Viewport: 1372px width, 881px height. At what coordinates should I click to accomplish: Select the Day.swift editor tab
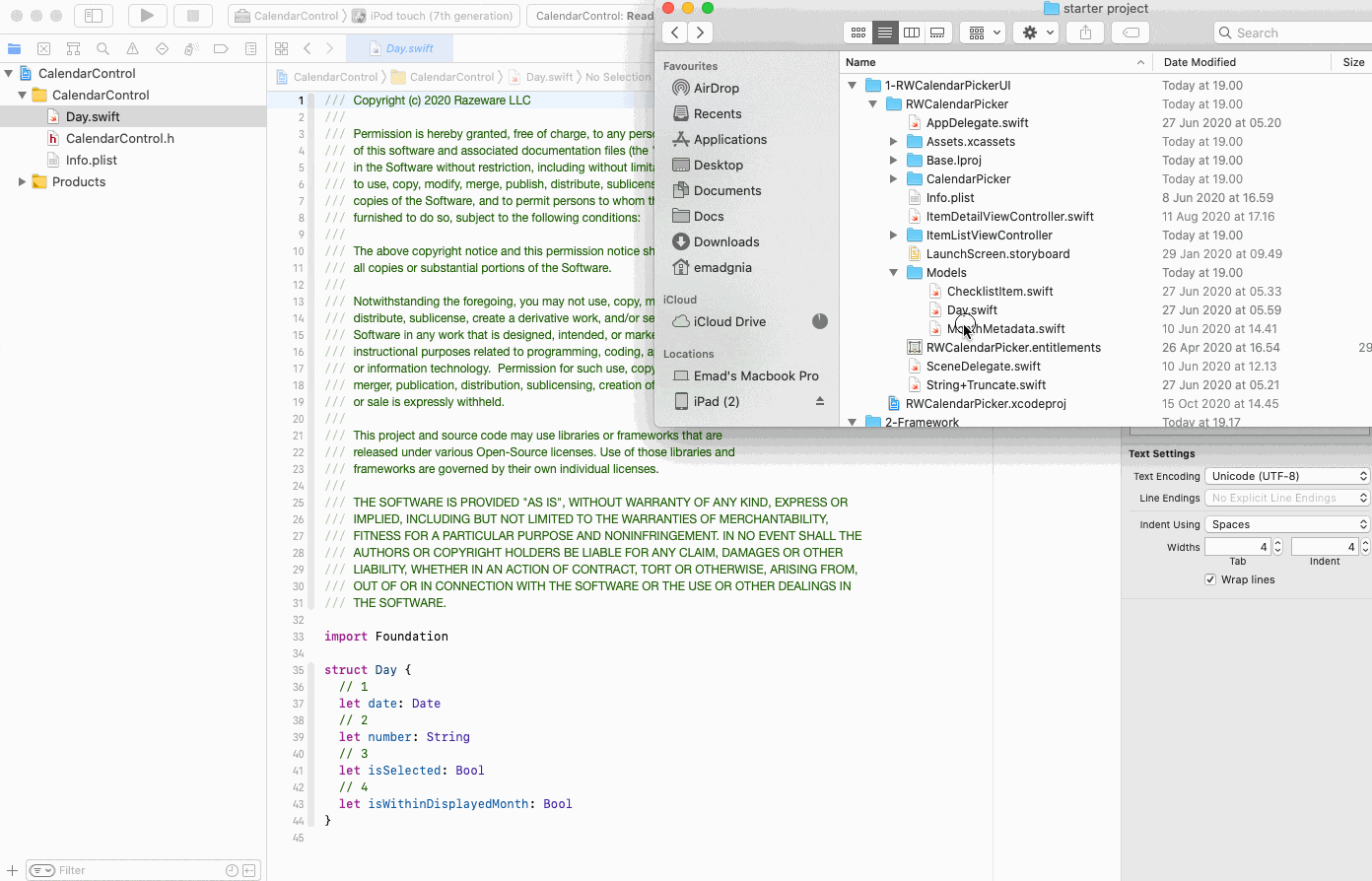[x=401, y=48]
